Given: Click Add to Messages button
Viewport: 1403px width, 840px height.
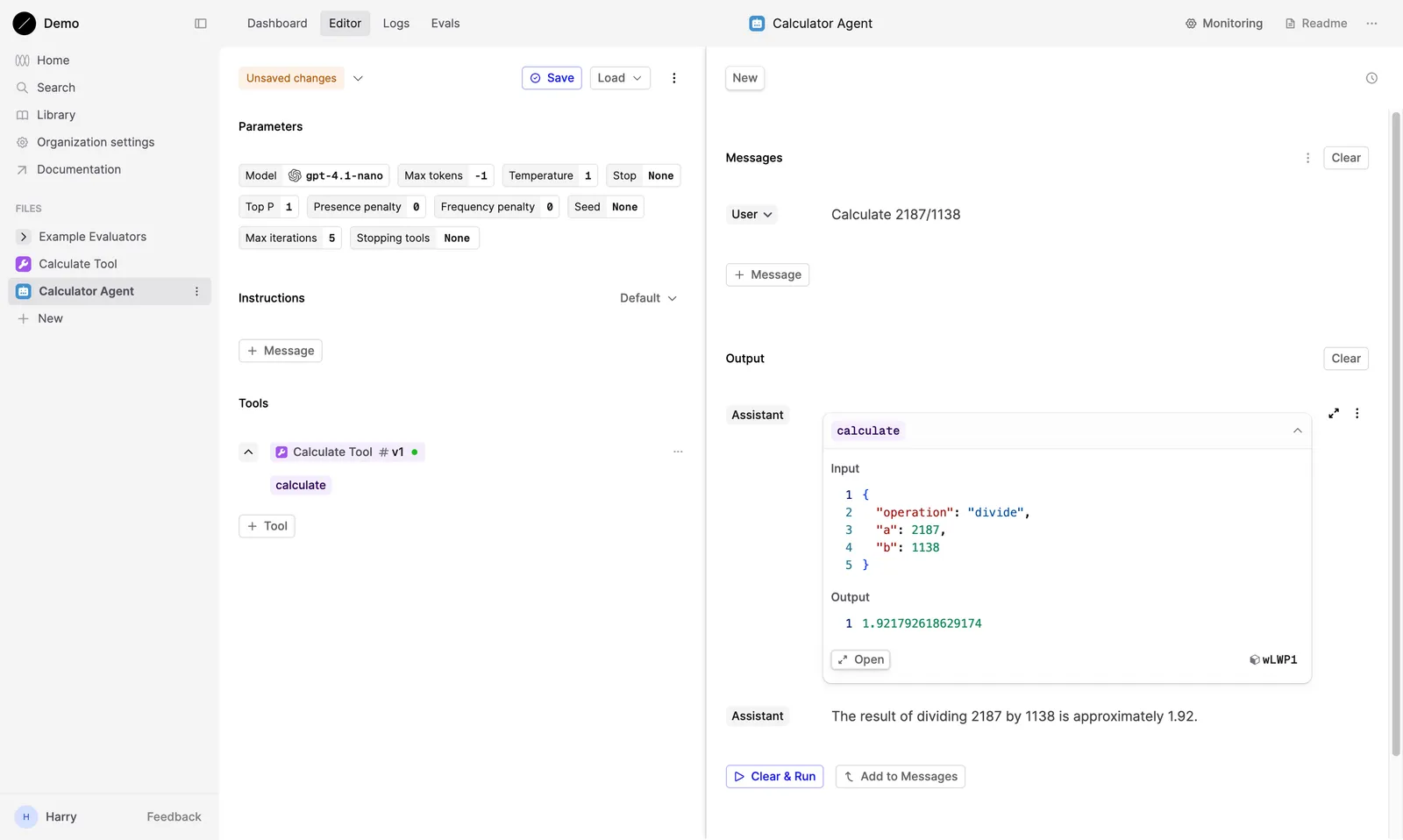Looking at the screenshot, I should point(900,777).
